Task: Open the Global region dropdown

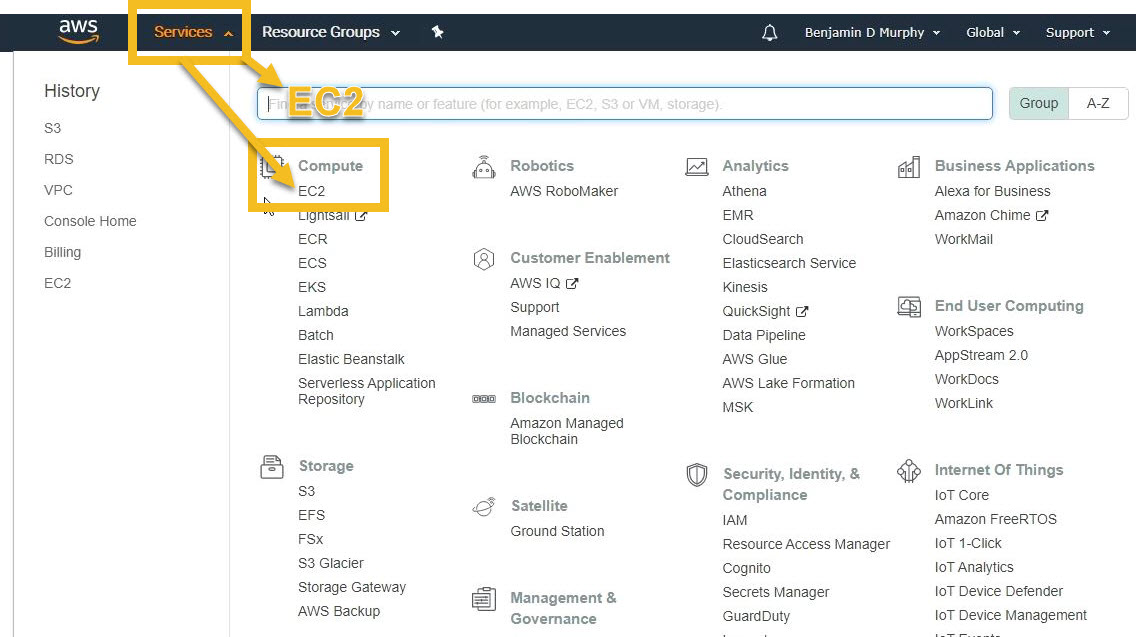Action: 993,33
